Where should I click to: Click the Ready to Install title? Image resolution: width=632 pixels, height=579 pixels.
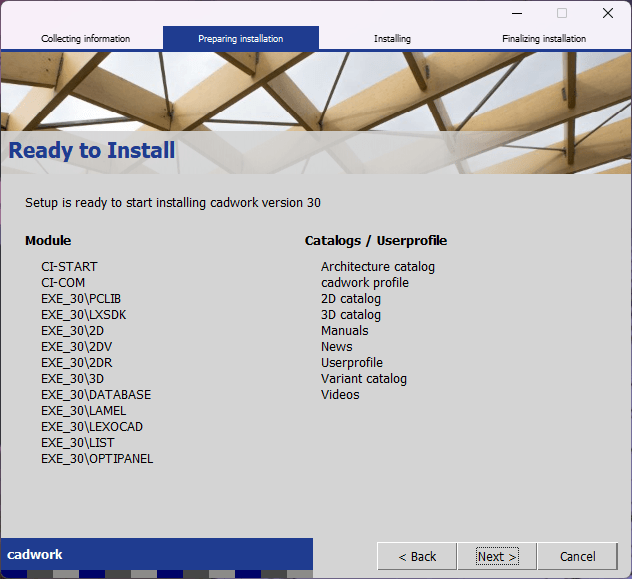[x=92, y=150]
